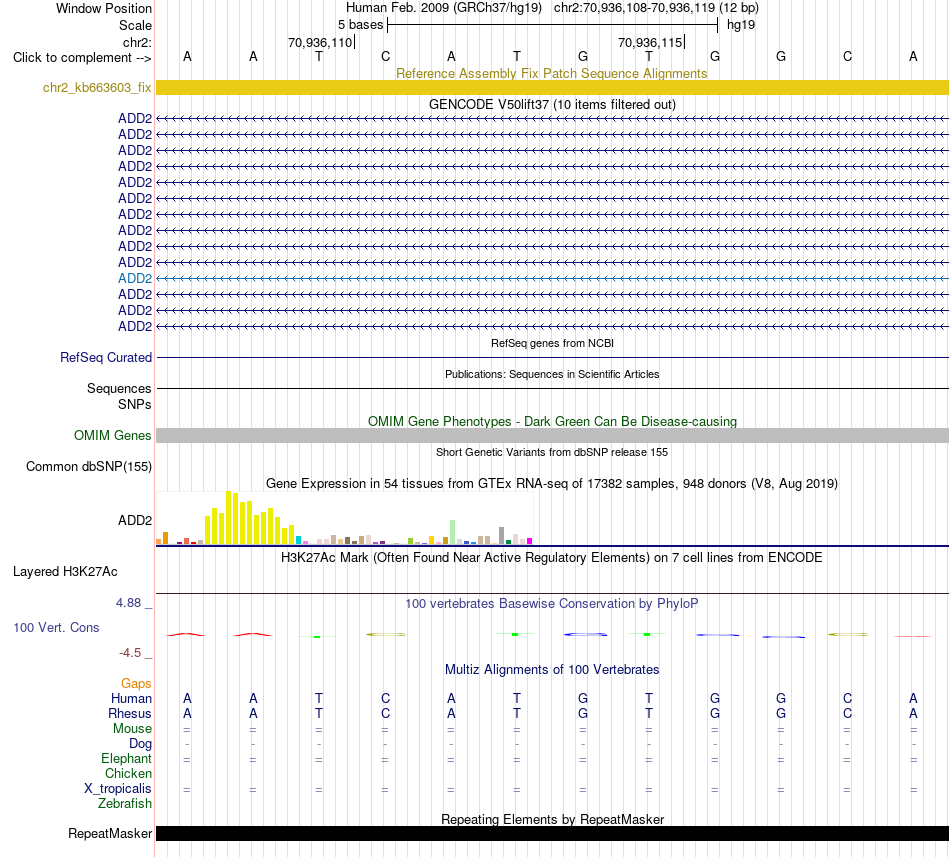The width and height of the screenshot is (950, 857).
Task: Click the '5 bases' scale bar label
Action: [360, 25]
